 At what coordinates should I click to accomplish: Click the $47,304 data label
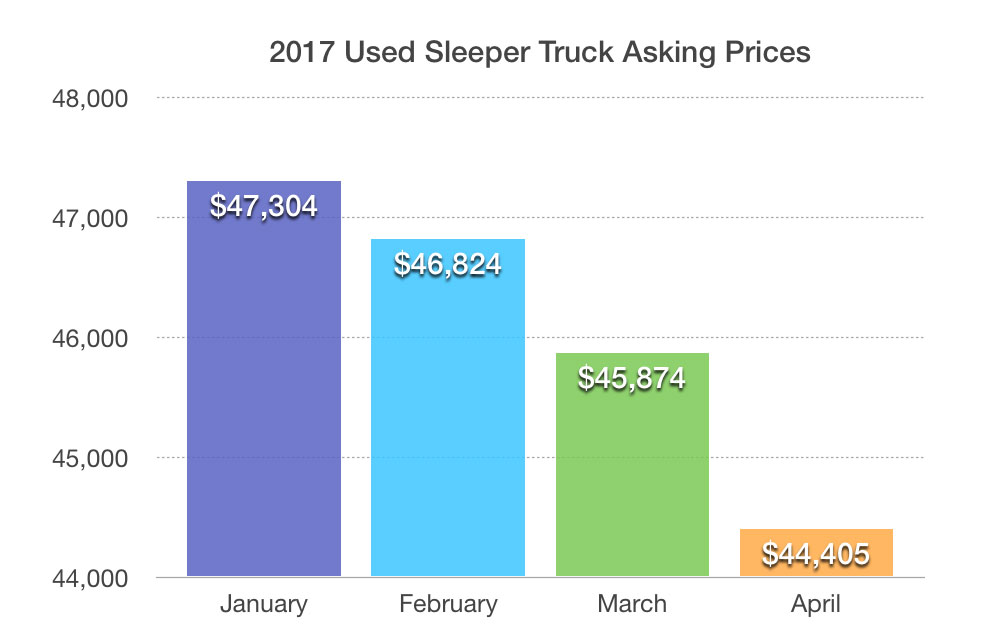click(x=264, y=207)
